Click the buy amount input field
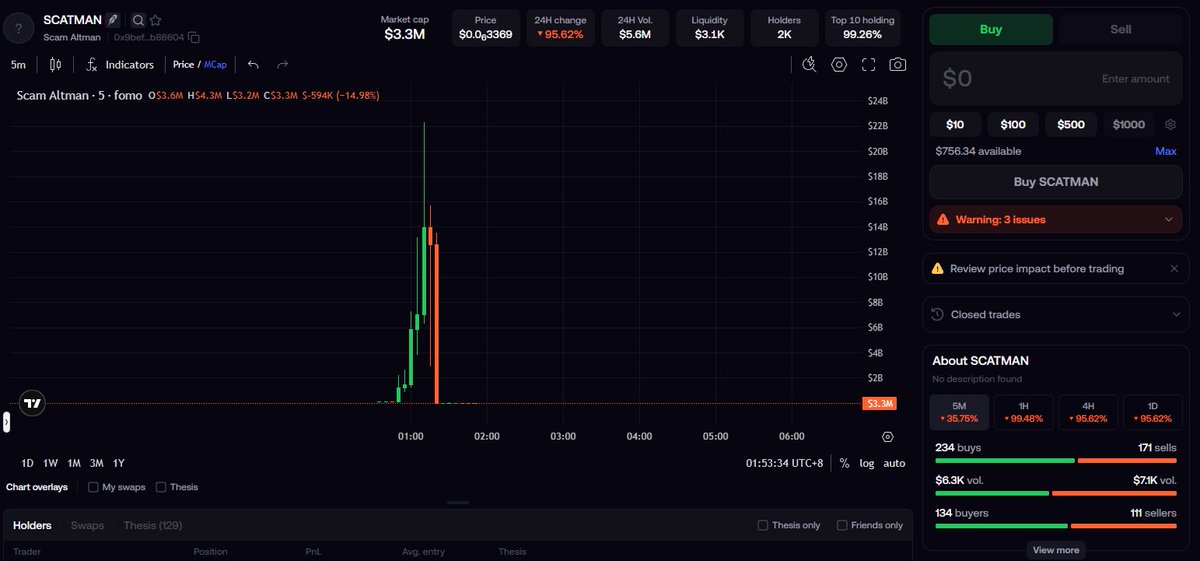The image size is (1200, 561). click(x=1056, y=79)
